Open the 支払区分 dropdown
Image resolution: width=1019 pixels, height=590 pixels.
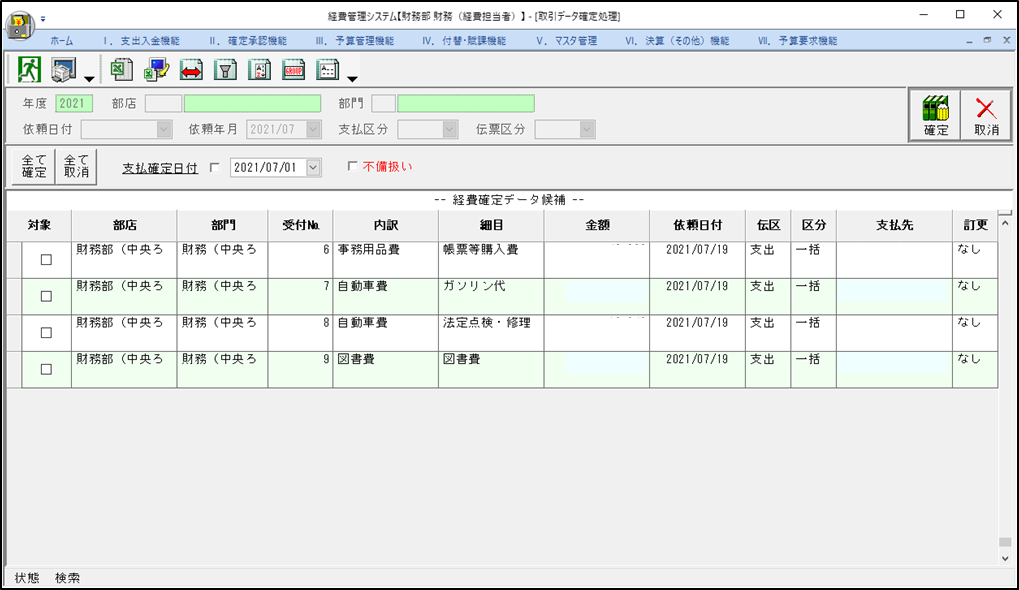tap(450, 129)
